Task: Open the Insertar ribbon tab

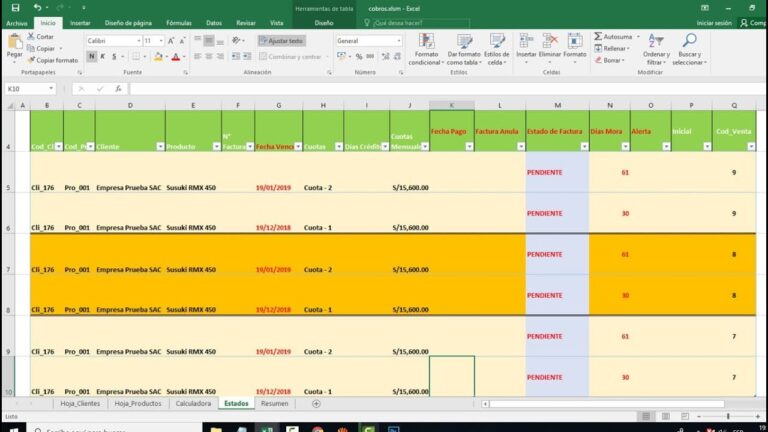Action: pyautogui.click(x=80, y=23)
